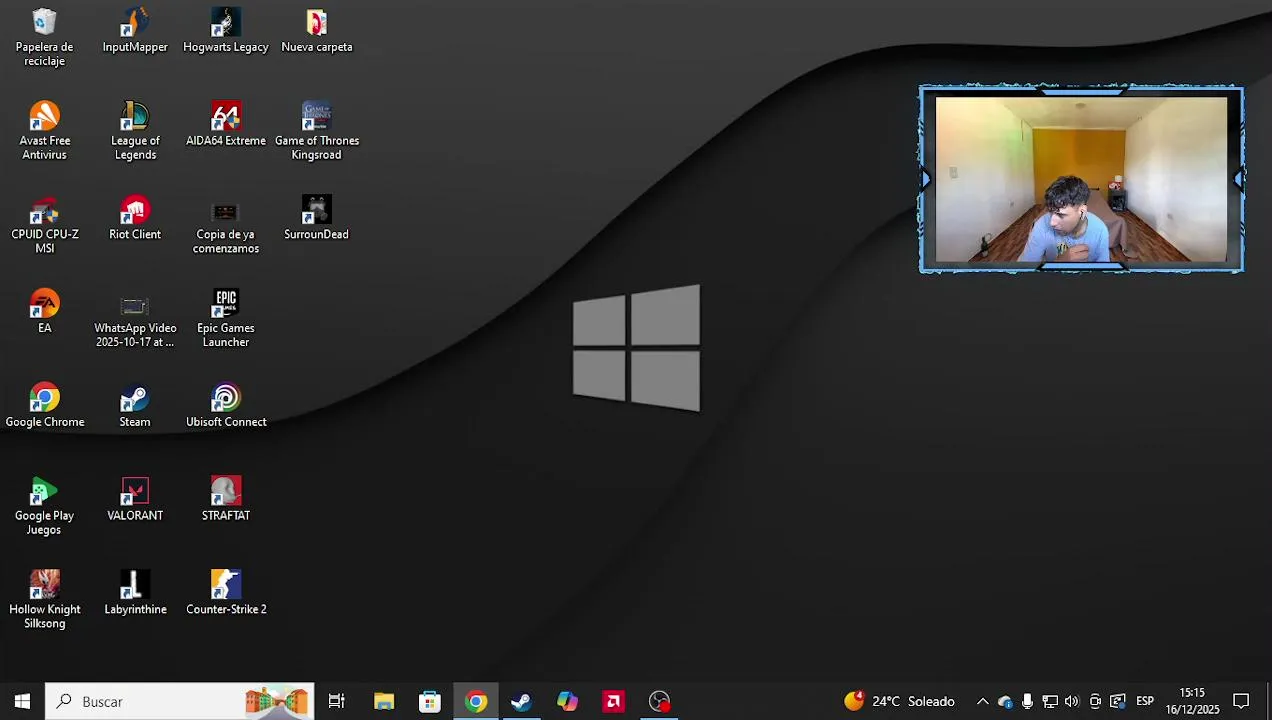Open the round taskbar app with red dot
This screenshot has height=720, width=1272.
(x=659, y=701)
